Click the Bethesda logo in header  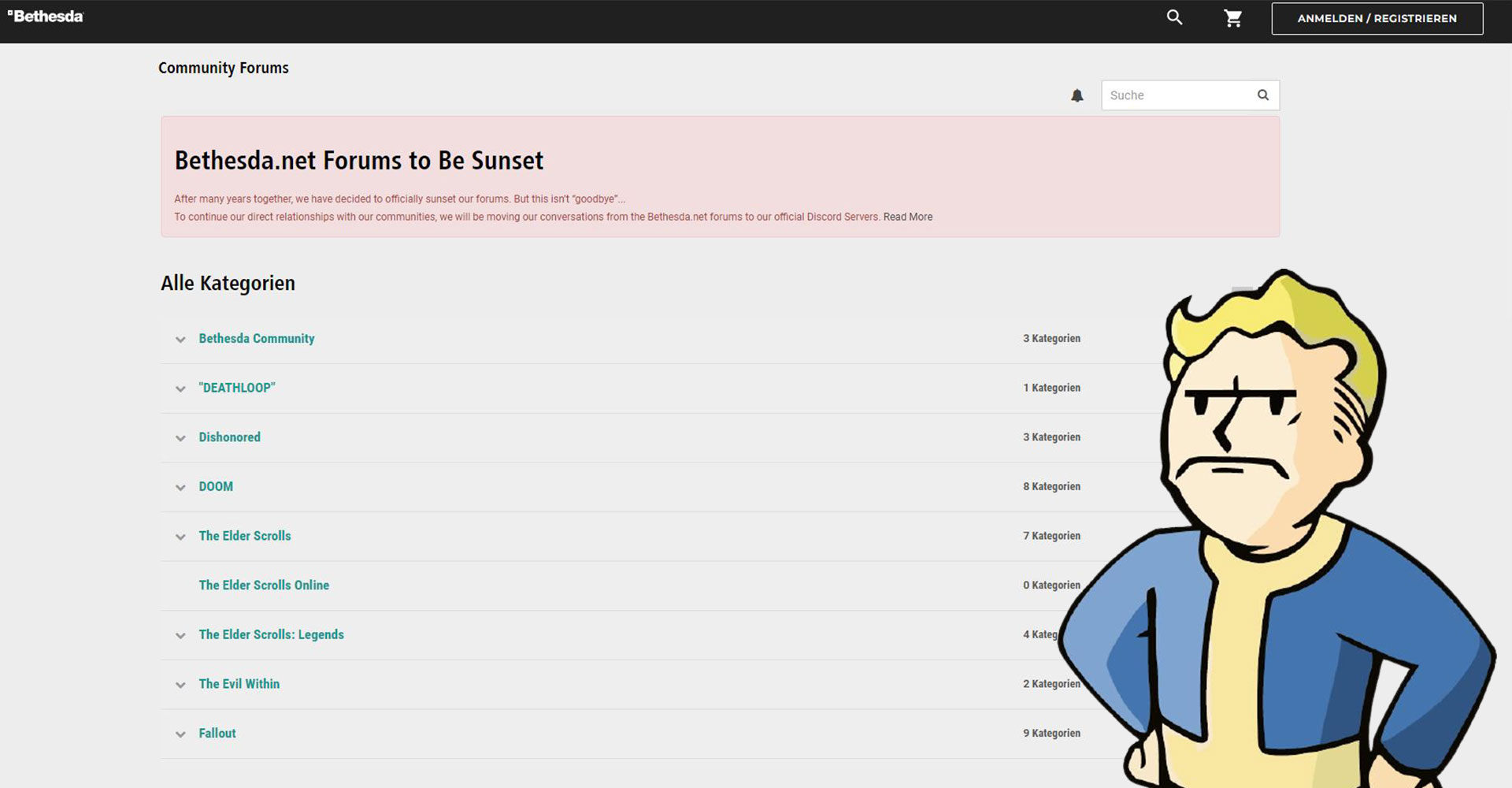[x=46, y=17]
